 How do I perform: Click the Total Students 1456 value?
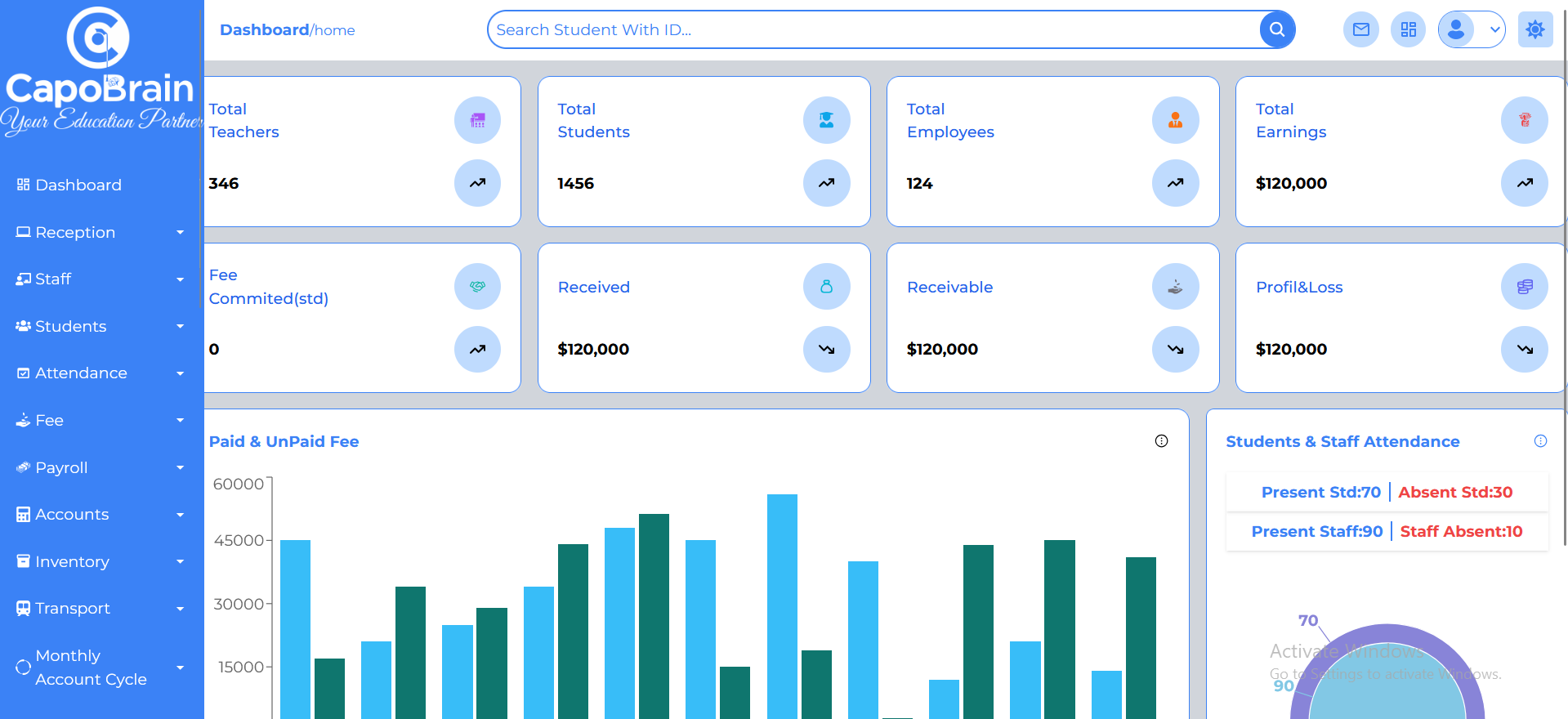(576, 184)
